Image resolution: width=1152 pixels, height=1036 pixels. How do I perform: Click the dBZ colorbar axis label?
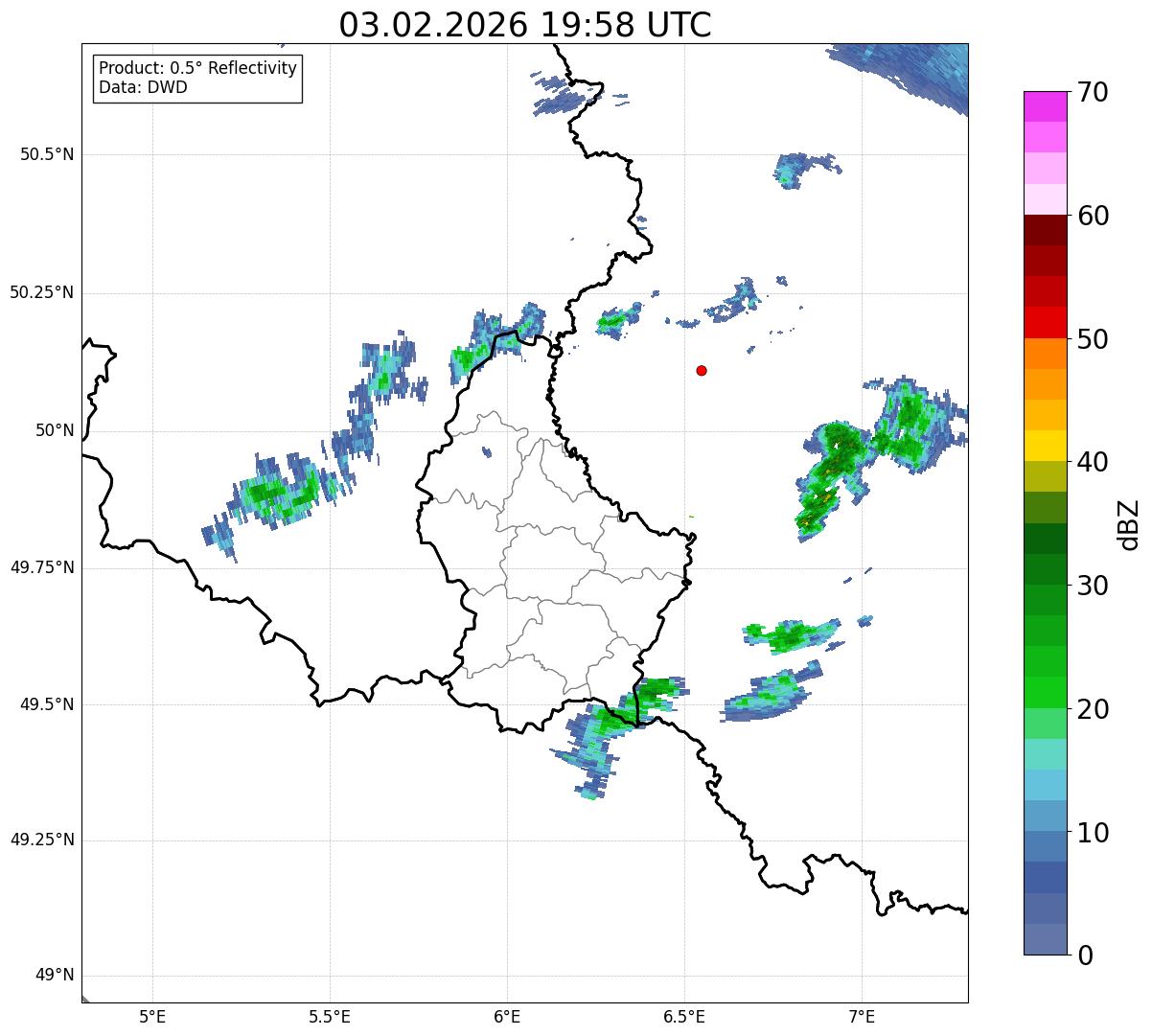pos(1128,523)
